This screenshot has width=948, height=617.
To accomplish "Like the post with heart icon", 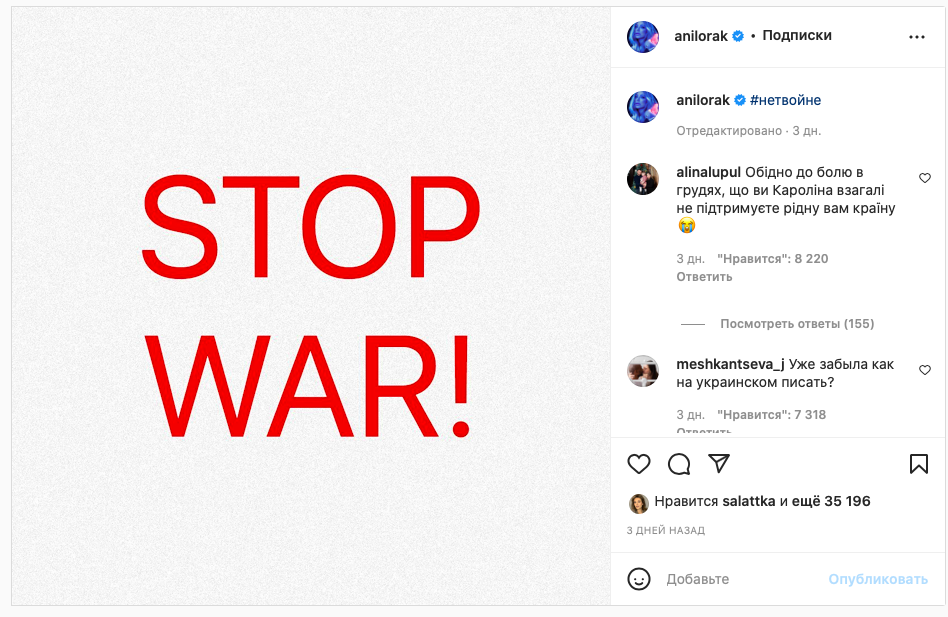I will pos(638,464).
